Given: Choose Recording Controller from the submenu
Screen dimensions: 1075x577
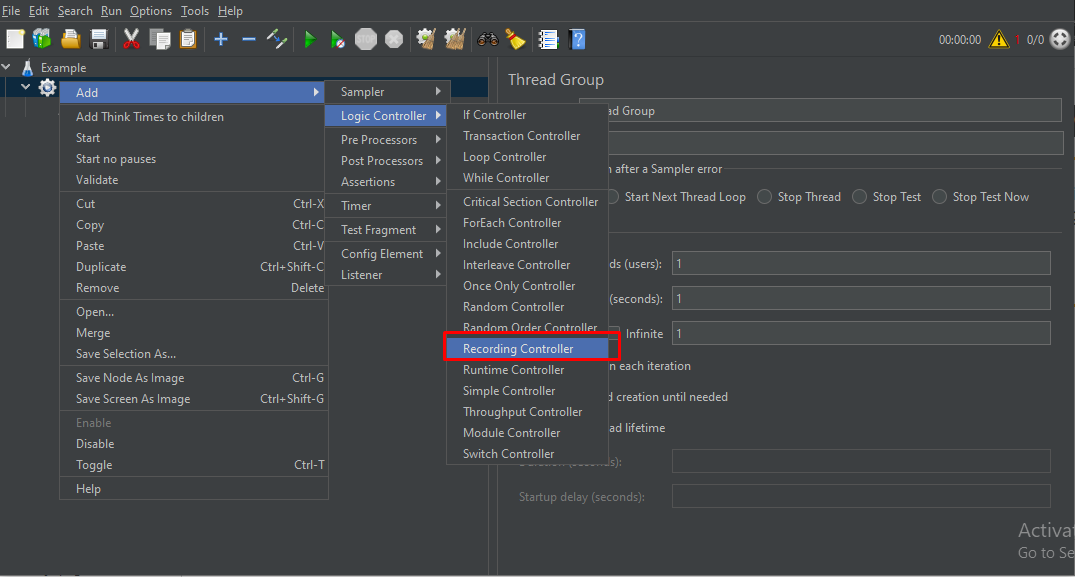Looking at the screenshot, I should click(527, 349).
